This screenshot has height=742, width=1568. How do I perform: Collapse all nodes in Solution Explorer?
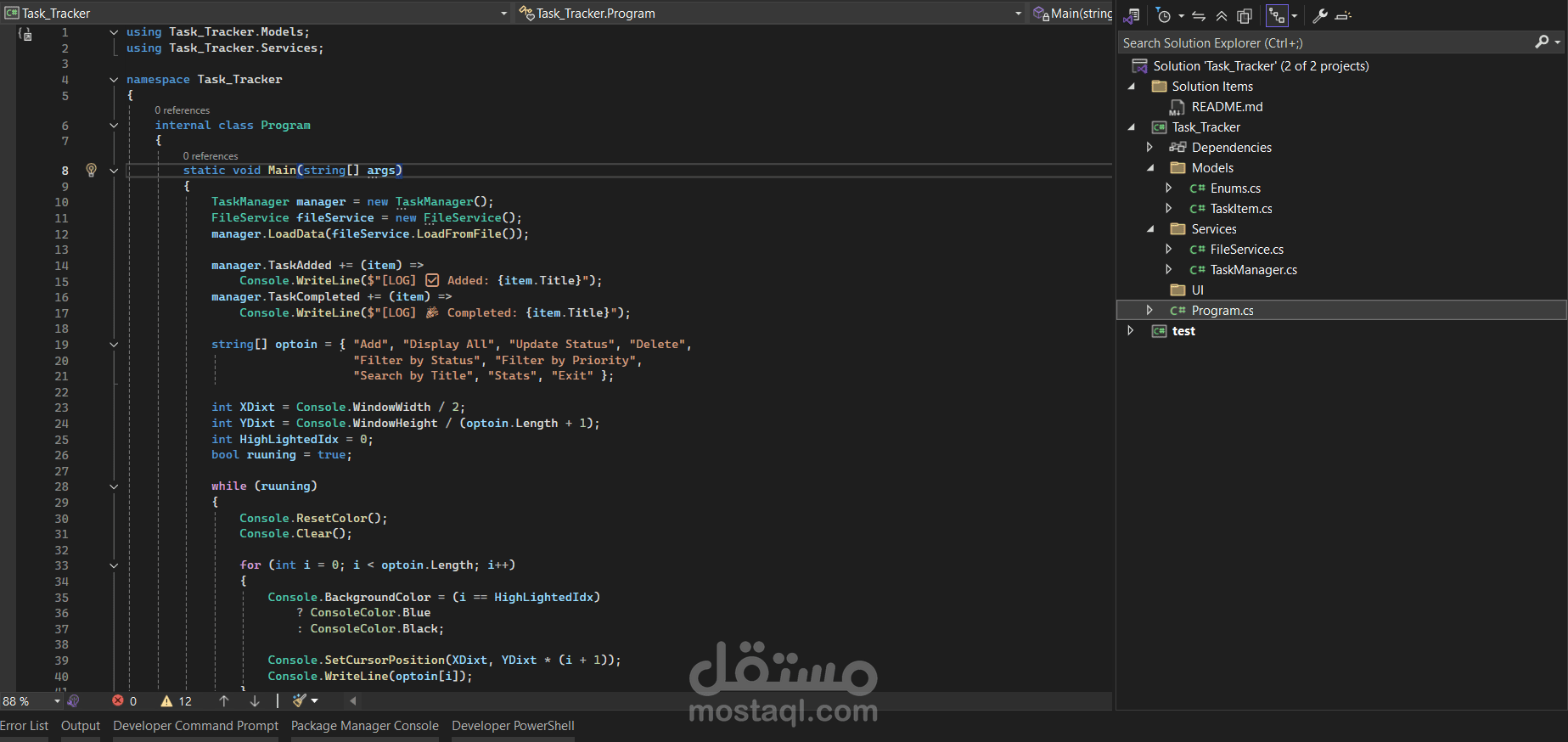1222,15
